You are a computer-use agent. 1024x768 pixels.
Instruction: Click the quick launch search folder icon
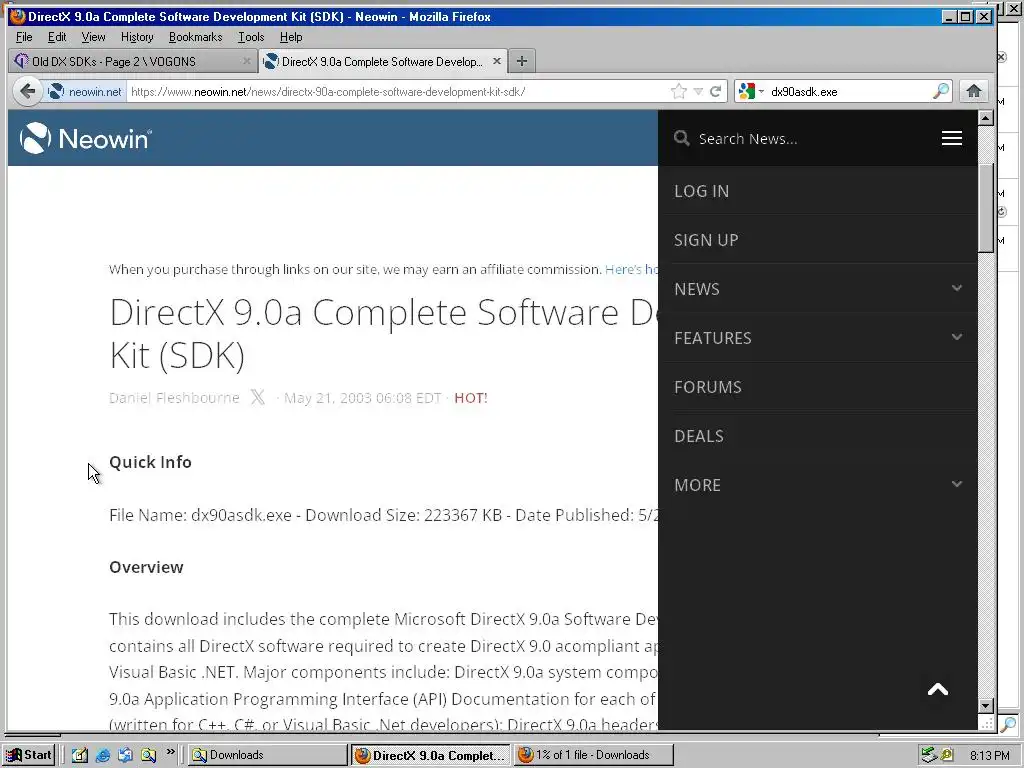coord(148,755)
